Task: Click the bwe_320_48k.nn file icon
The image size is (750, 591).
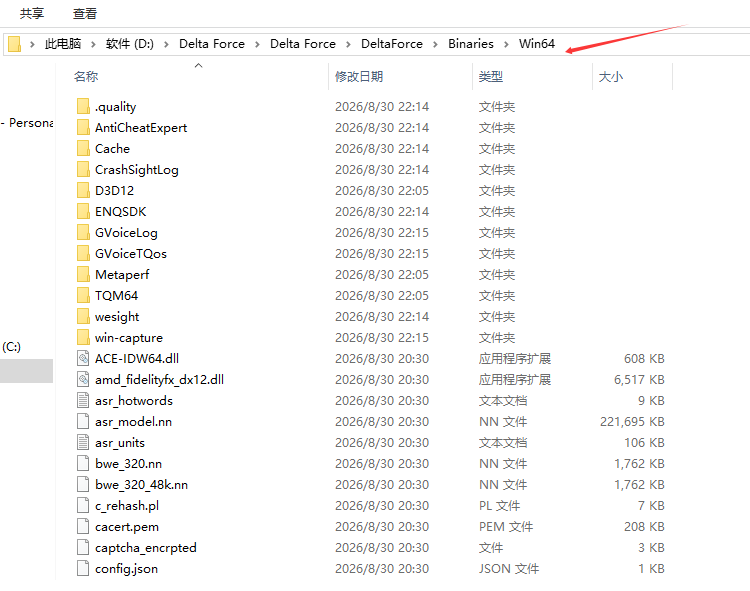Action: coord(83,485)
